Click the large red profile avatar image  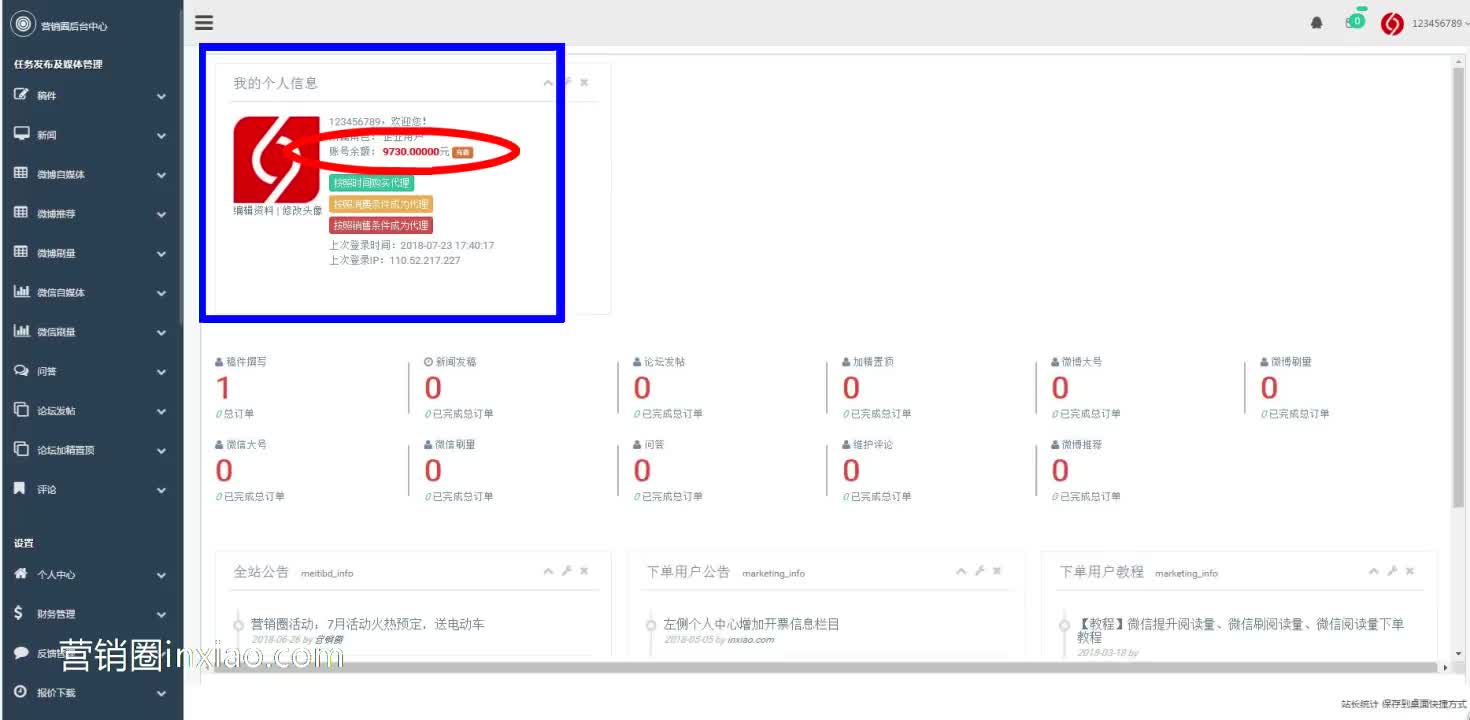point(277,160)
